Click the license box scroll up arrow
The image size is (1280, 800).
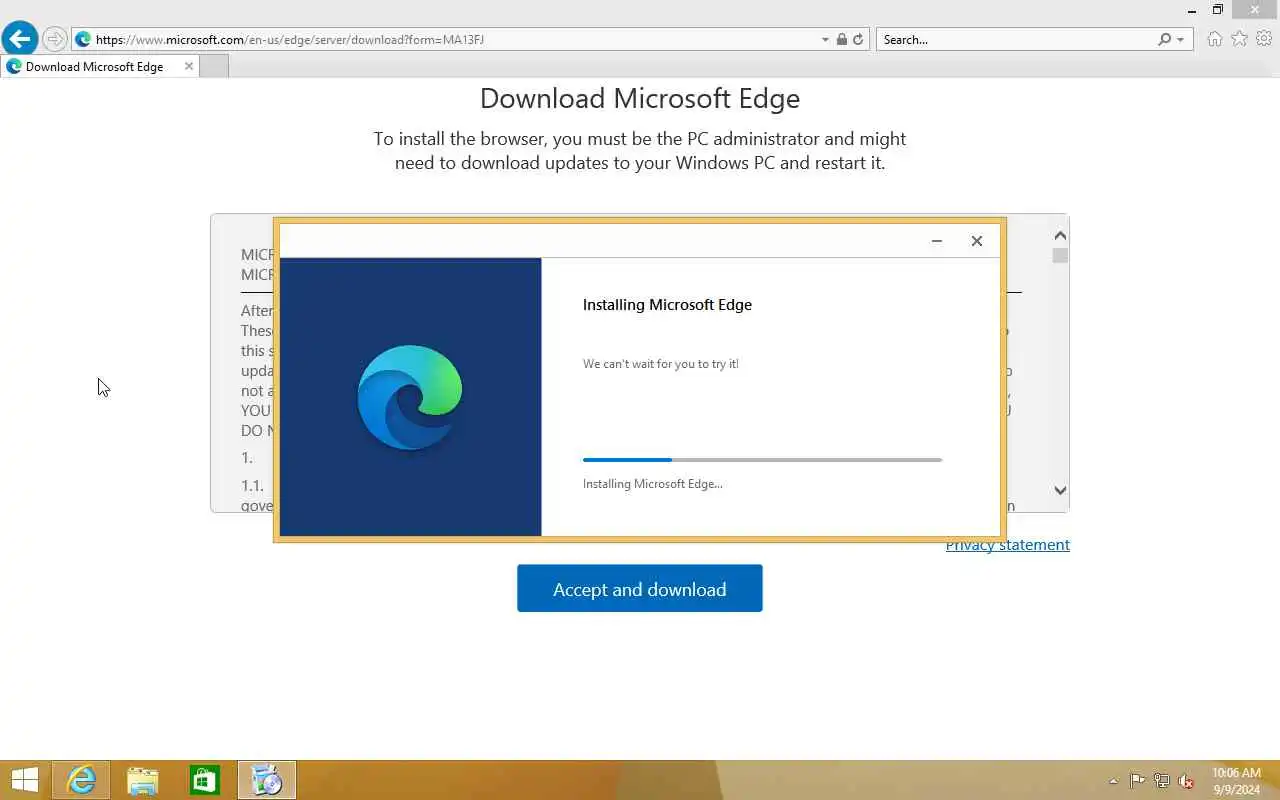1060,236
